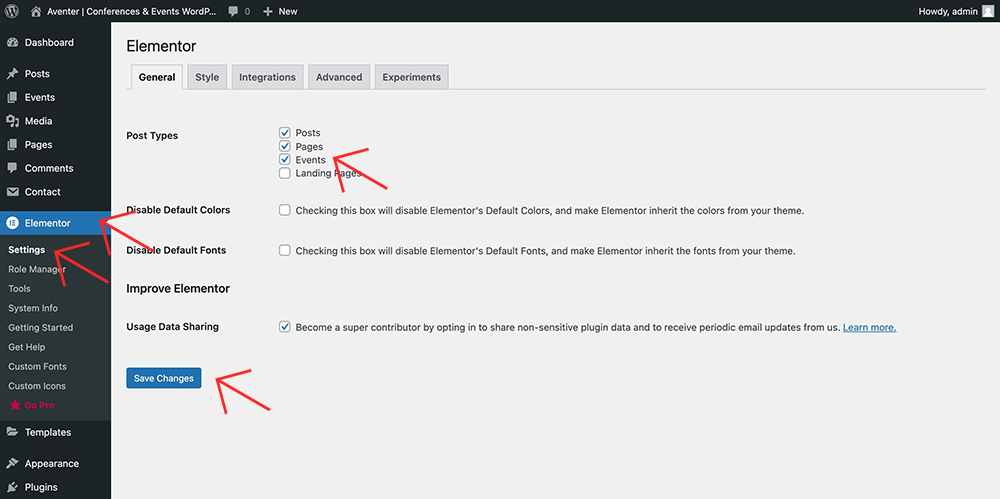Follow the Learn more link
This screenshot has height=499, width=1000.
tap(869, 327)
